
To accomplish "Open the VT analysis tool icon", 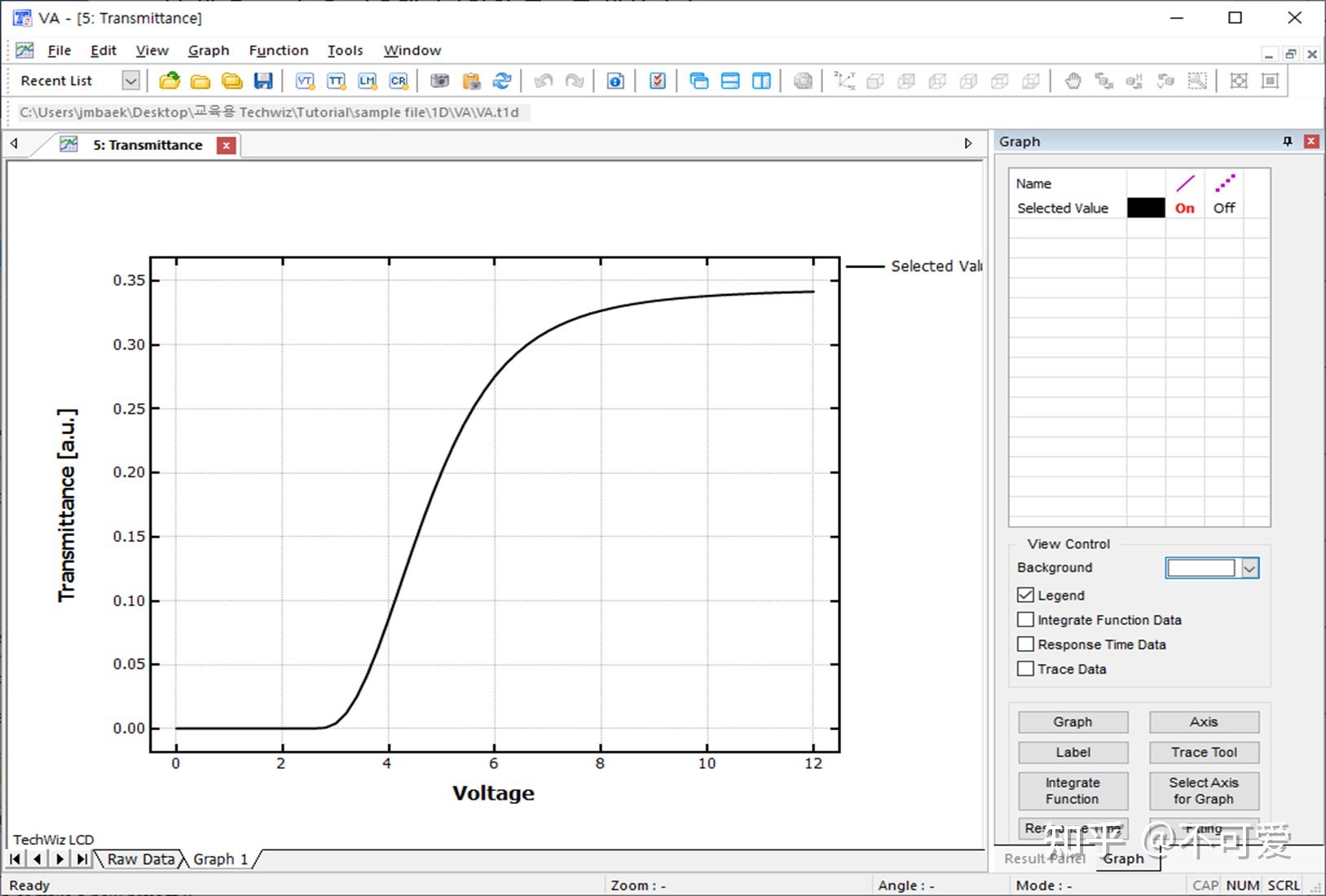I will [x=305, y=81].
